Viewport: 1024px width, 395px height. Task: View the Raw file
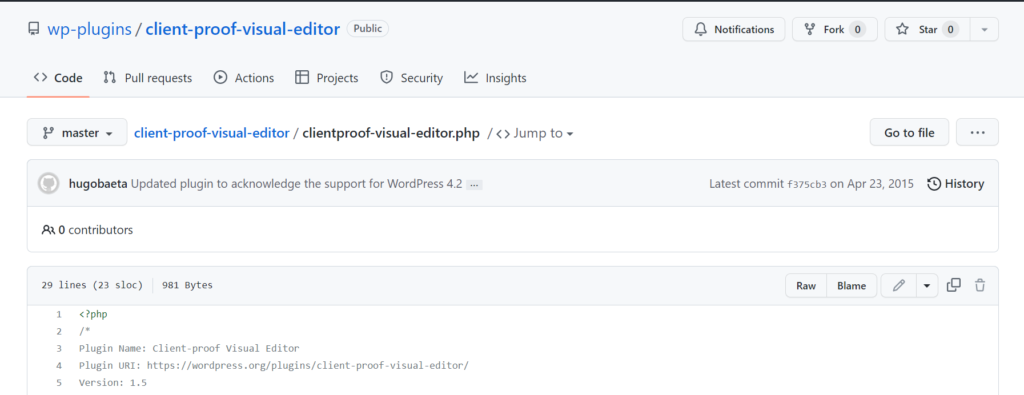point(806,285)
